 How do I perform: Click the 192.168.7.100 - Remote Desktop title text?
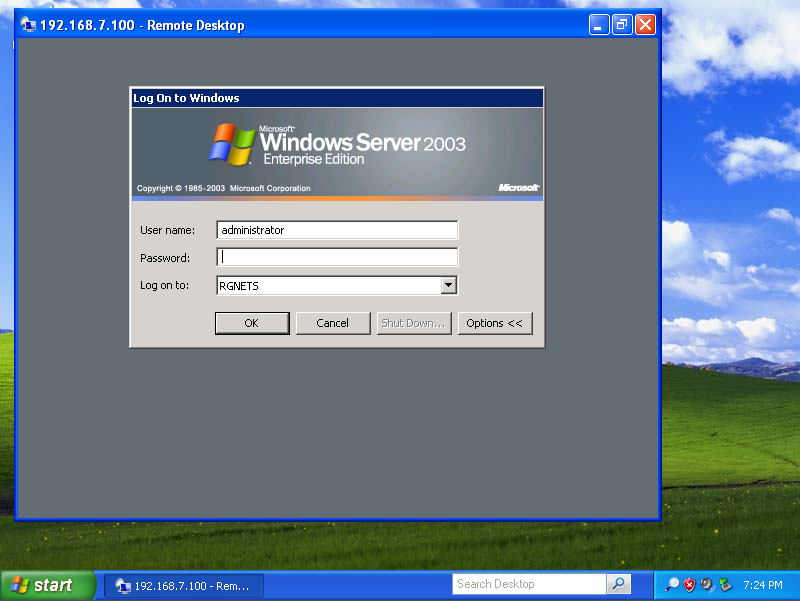(x=142, y=25)
